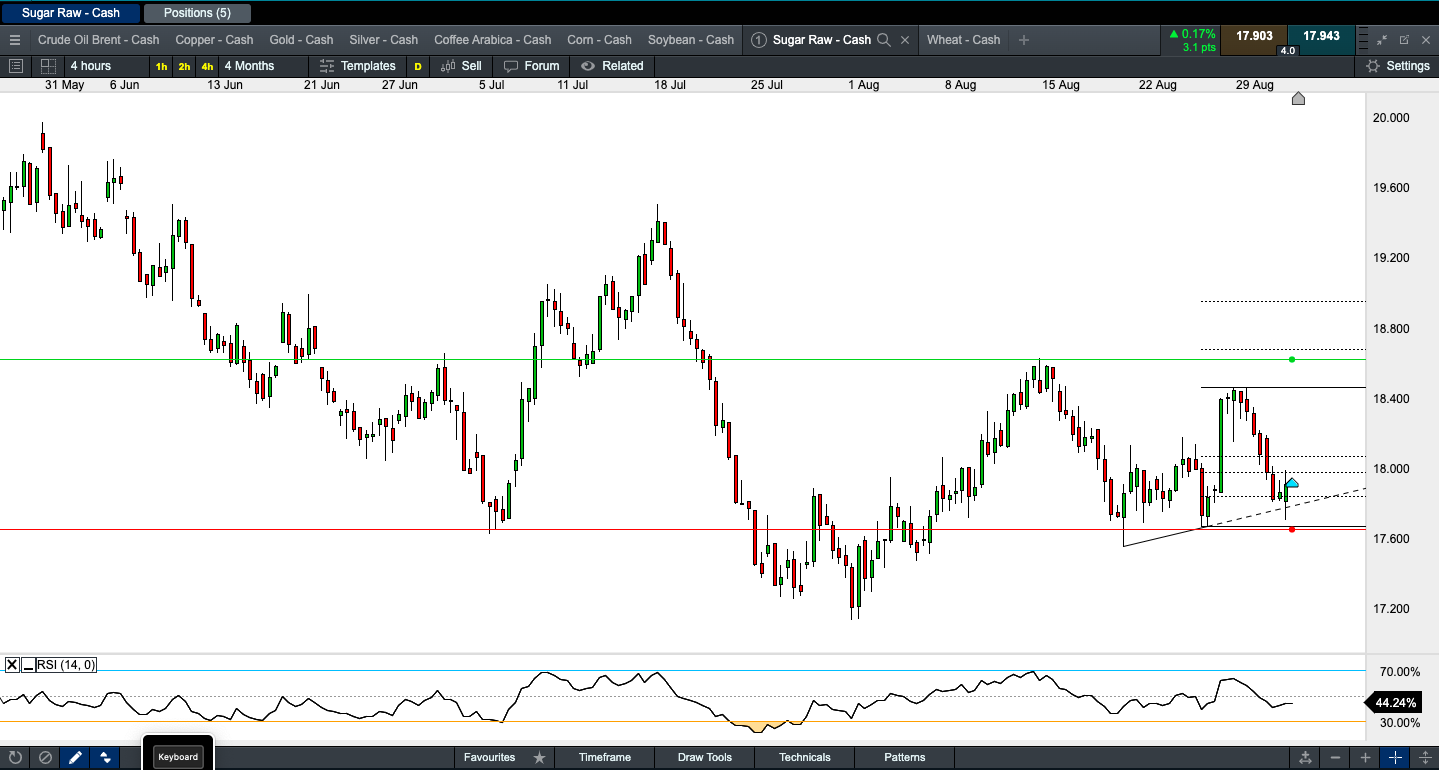Open the Positions (5) tab

pyautogui.click(x=197, y=13)
